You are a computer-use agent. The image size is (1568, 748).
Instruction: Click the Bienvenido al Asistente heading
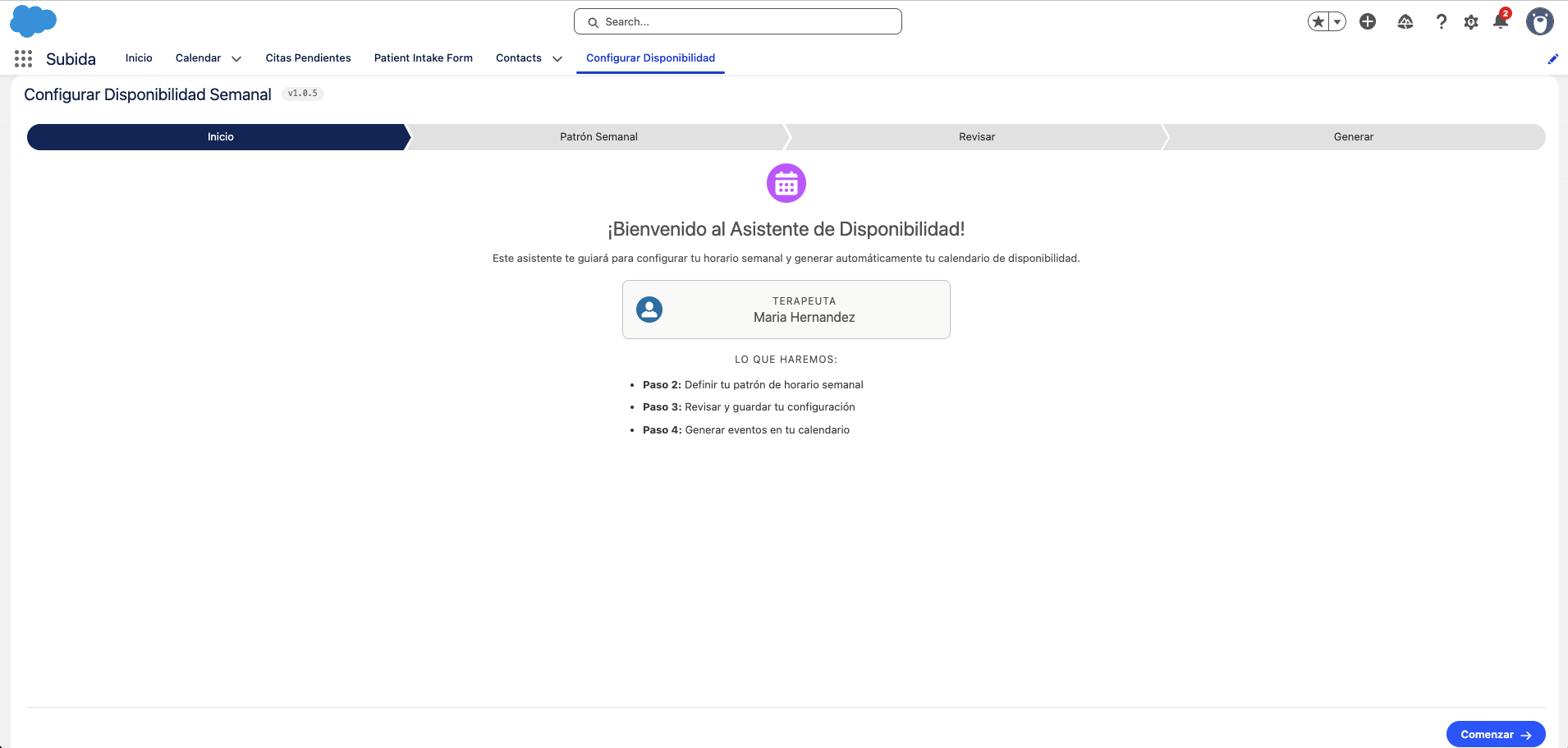click(786, 229)
